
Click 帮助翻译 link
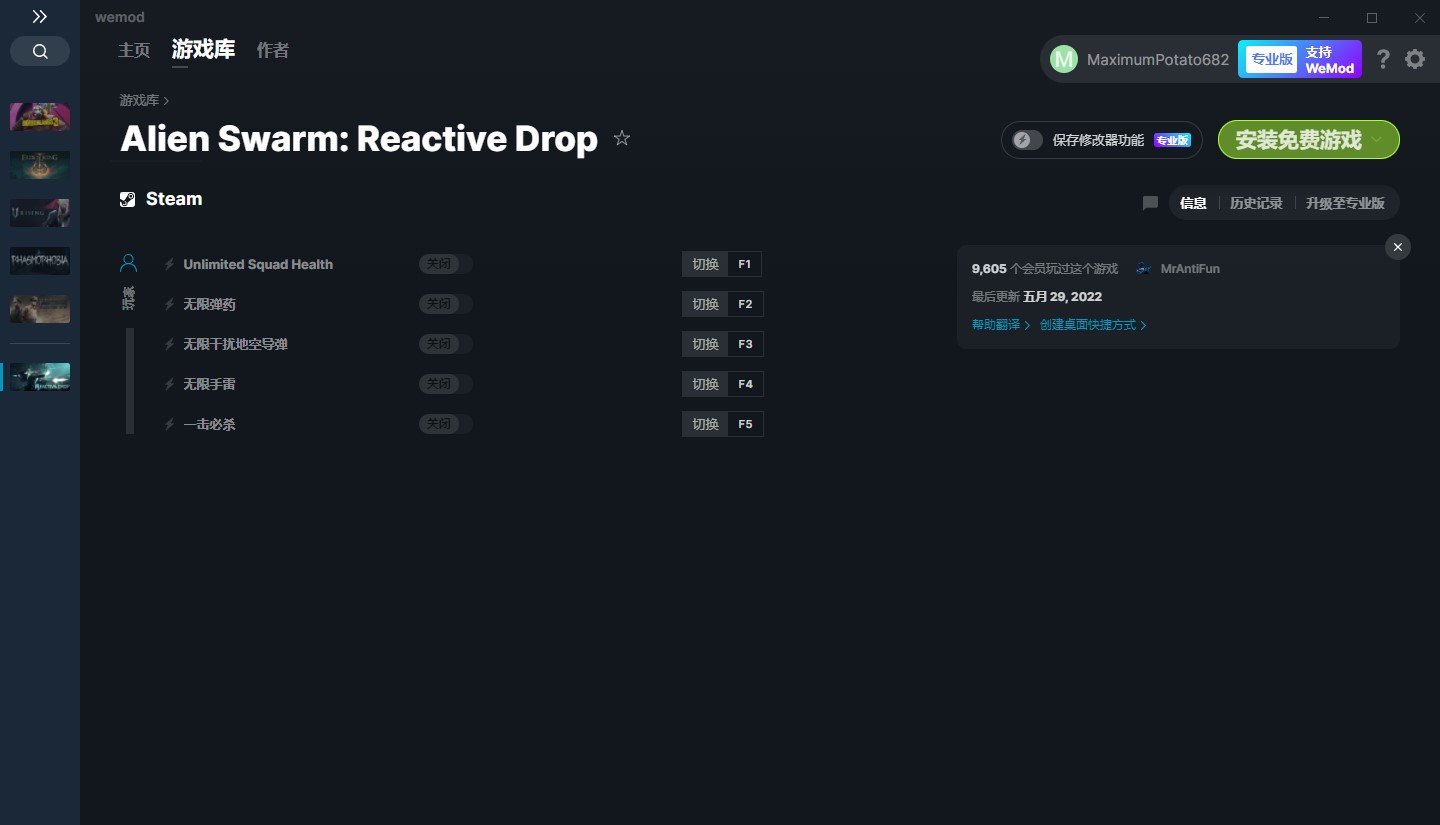[x=1001, y=325]
